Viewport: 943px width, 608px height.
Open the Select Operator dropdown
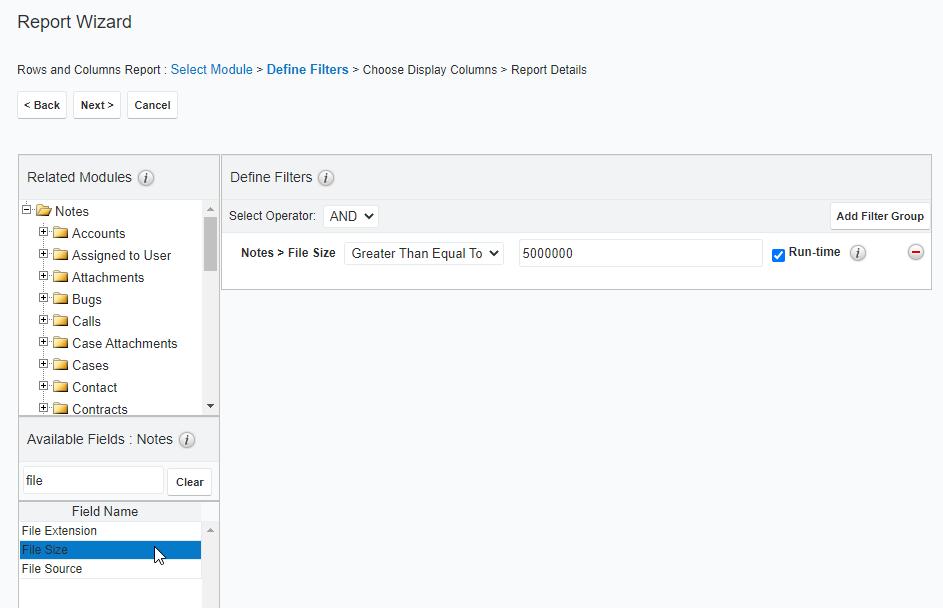coord(350,216)
